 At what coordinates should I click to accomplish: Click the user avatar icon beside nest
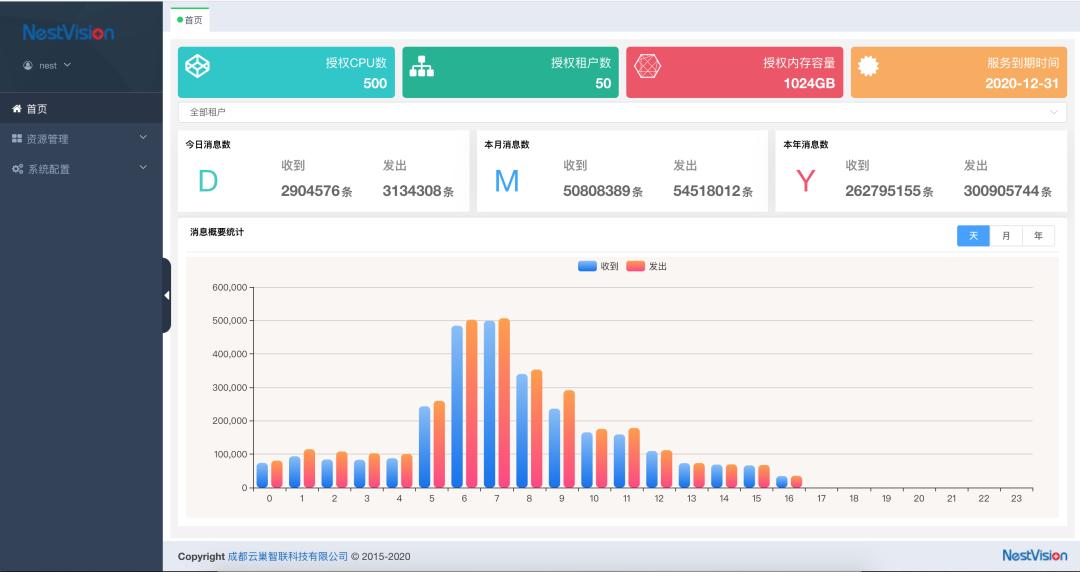tap(28, 65)
